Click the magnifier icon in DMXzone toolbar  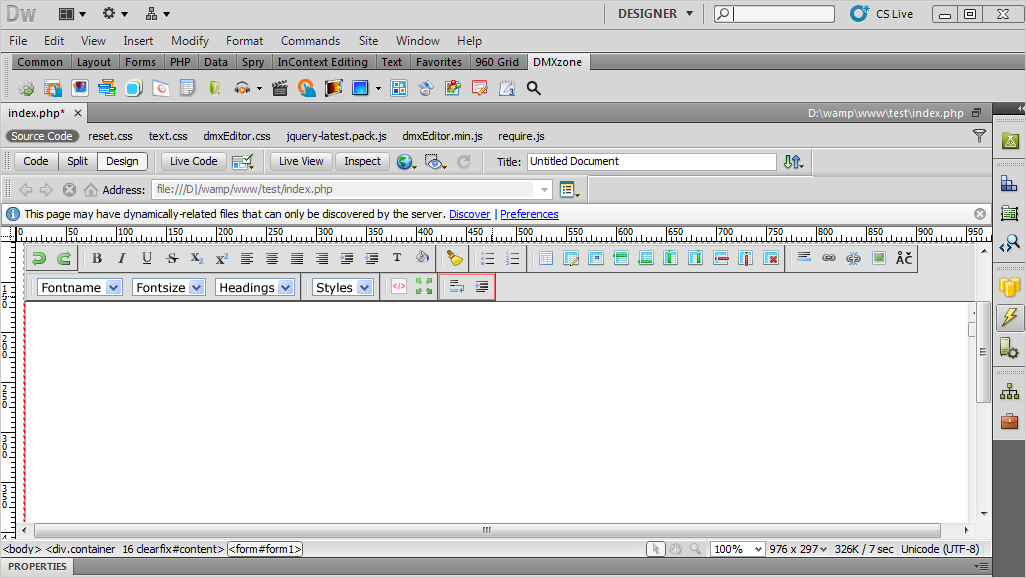pyautogui.click(x=533, y=88)
